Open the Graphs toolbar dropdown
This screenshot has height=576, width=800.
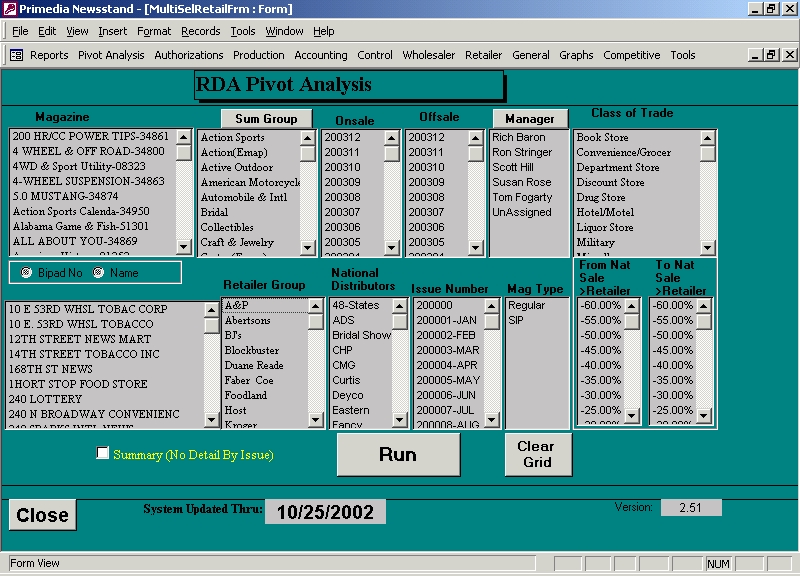click(576, 55)
